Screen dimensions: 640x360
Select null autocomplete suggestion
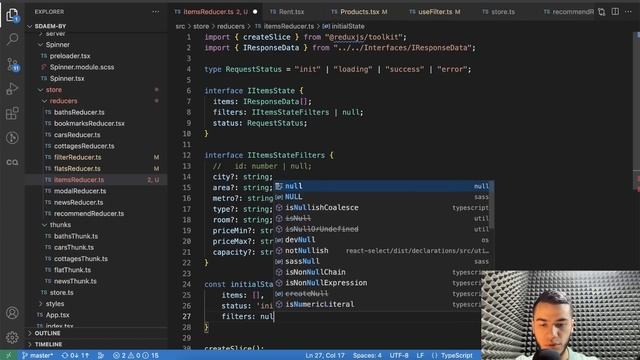click(382, 186)
